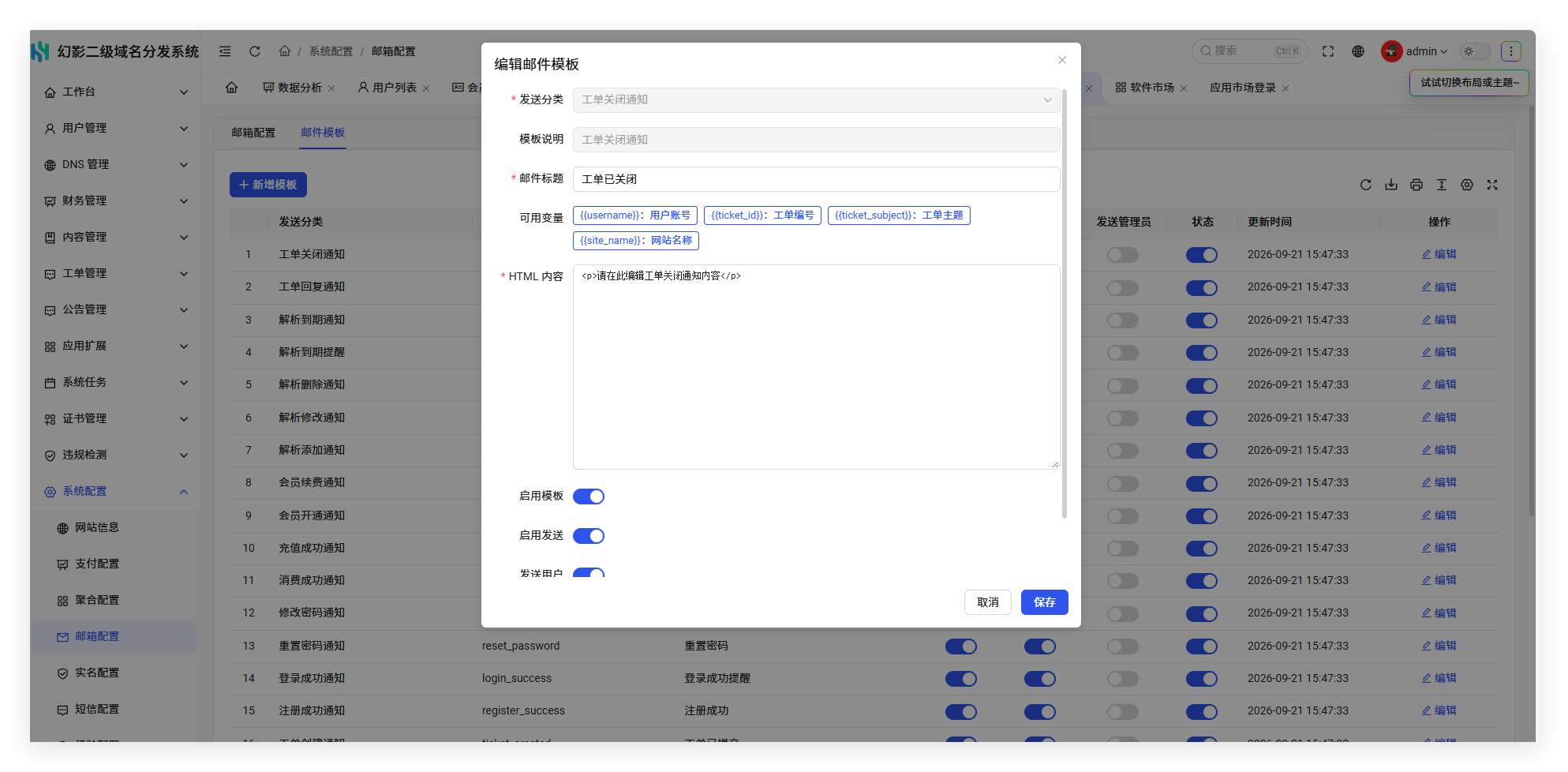
Task: Open the 发送分类 dropdown
Action: click(x=817, y=100)
